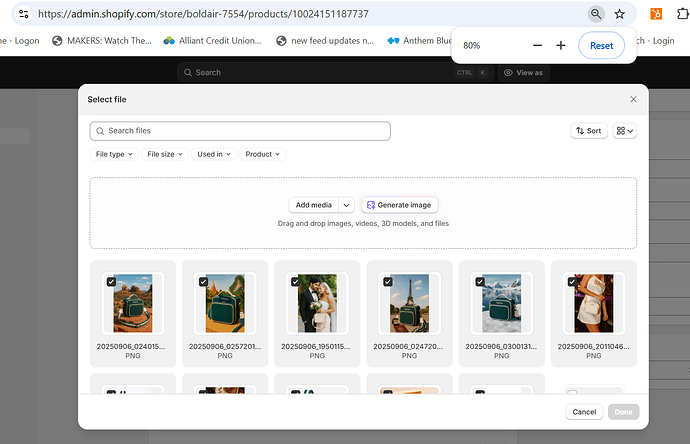Screen dimensions: 690x444
Task: Expand the File size filter
Action: pos(165,154)
